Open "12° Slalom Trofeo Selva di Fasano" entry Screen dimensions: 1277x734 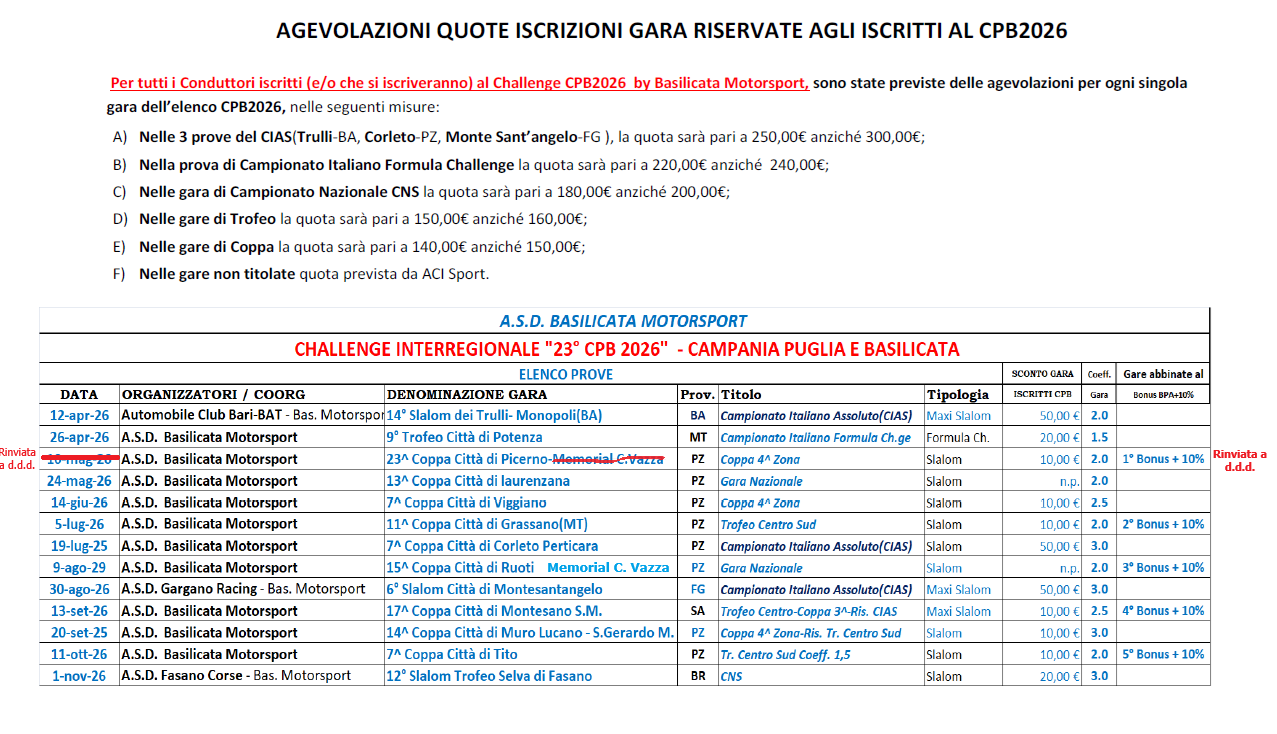tap(489, 676)
